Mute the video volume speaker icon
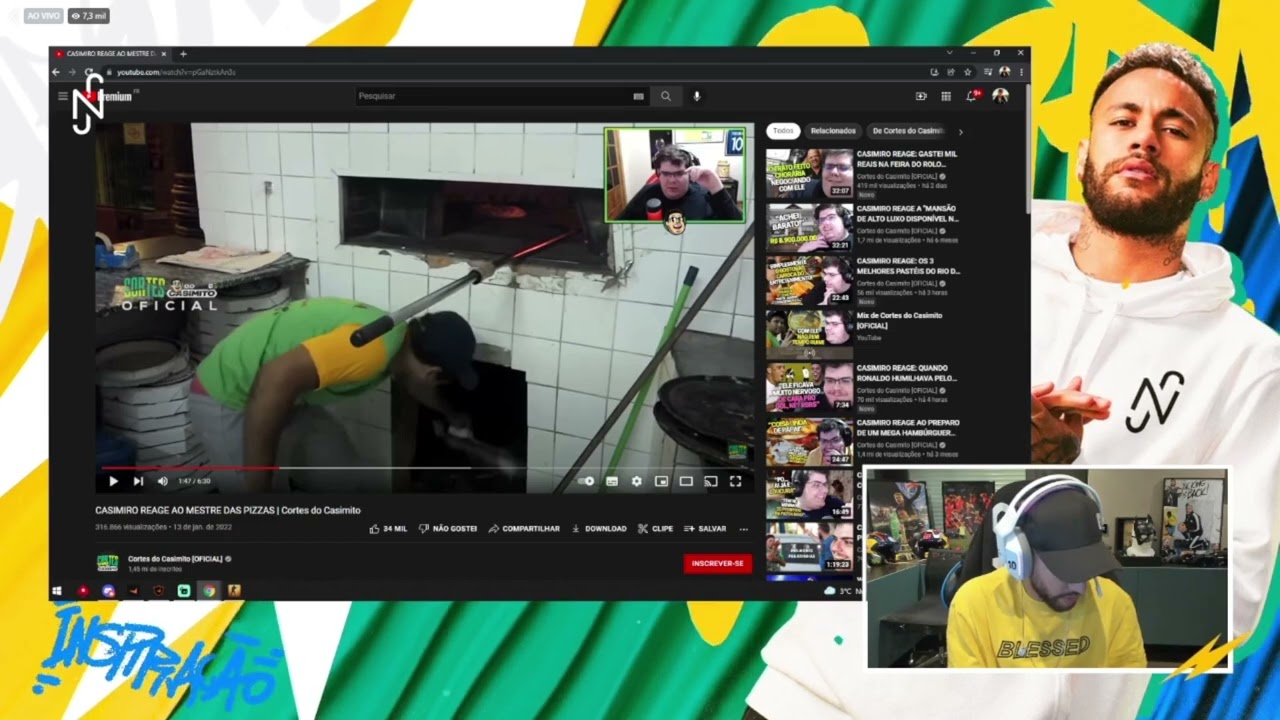Screen dimensions: 1280x720 tap(162, 481)
